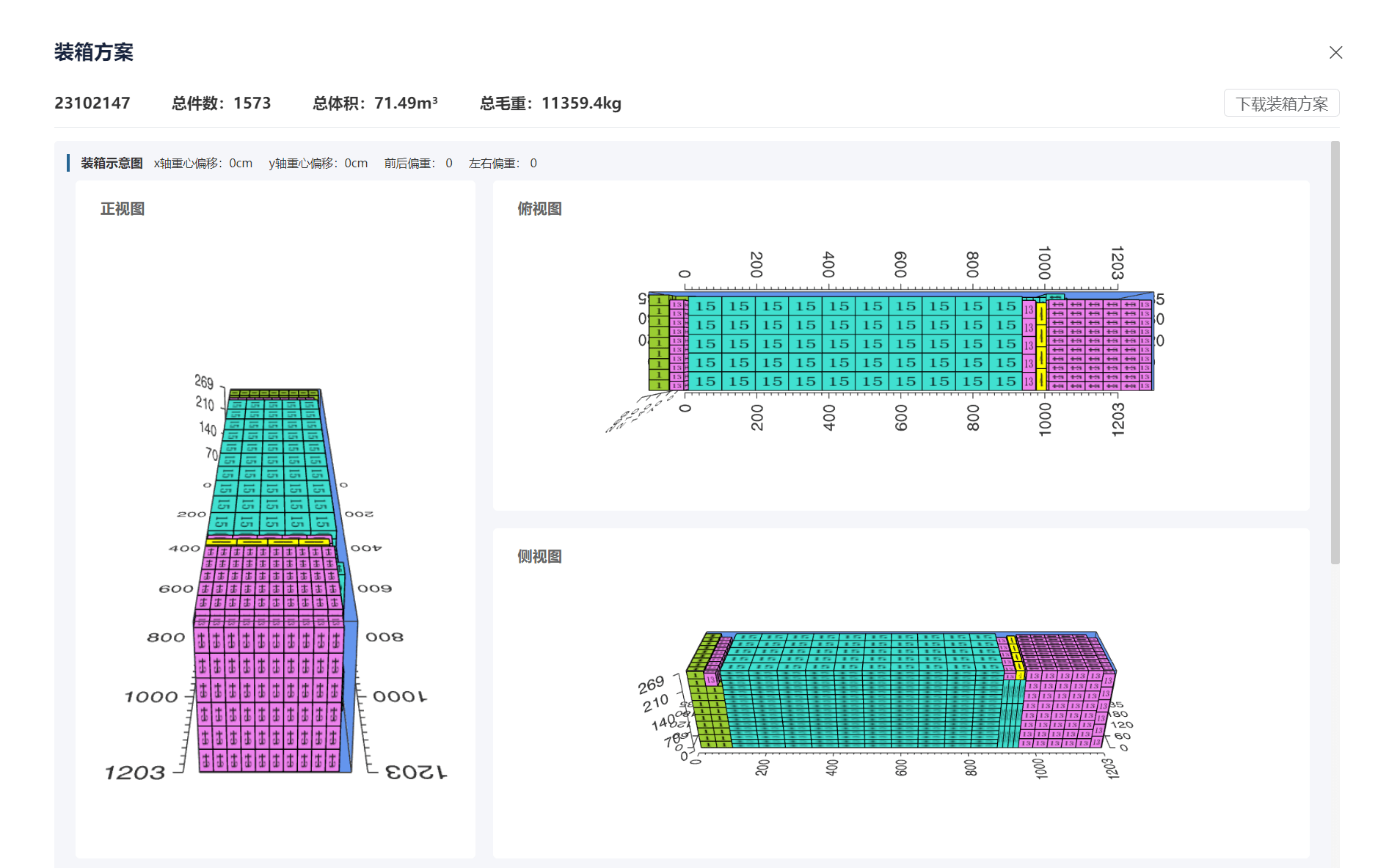This screenshot has height=868, width=1400.
Task: Click the vertical scrollbar of the diagram panel
Action: (1335, 352)
